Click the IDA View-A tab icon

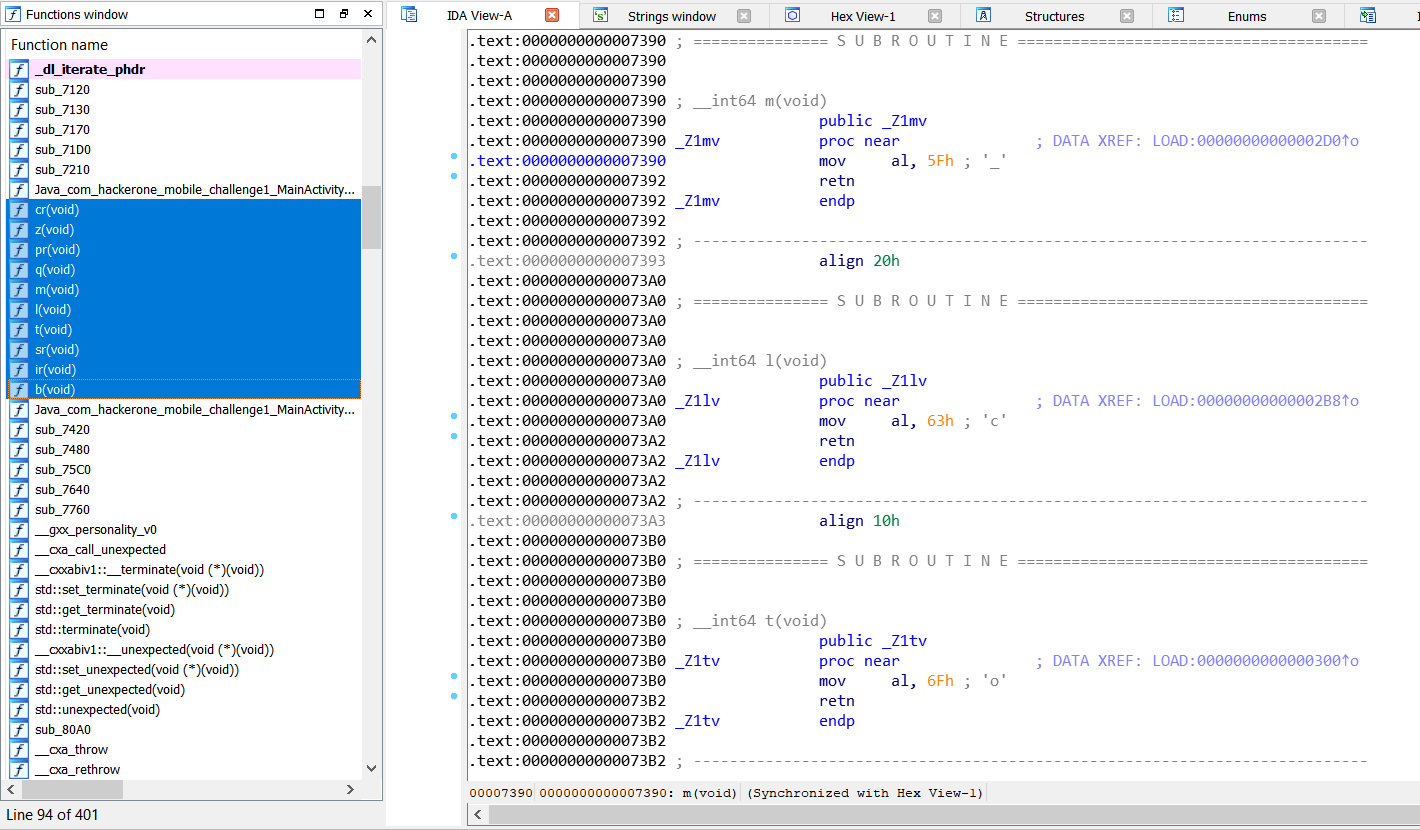click(409, 15)
